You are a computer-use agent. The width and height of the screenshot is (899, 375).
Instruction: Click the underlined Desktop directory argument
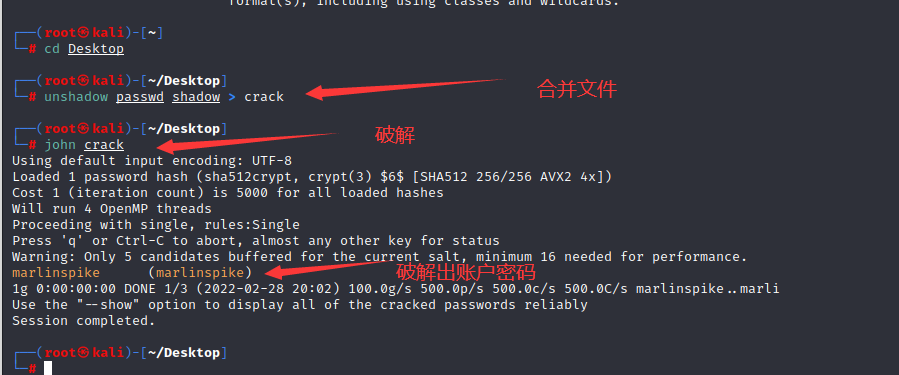click(x=96, y=49)
